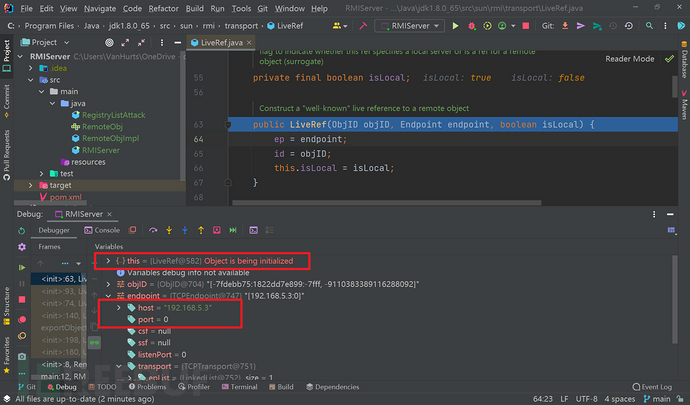690x405 pixels.
Task: Open Evaluate Expression icon in debugger
Action: 253,230
